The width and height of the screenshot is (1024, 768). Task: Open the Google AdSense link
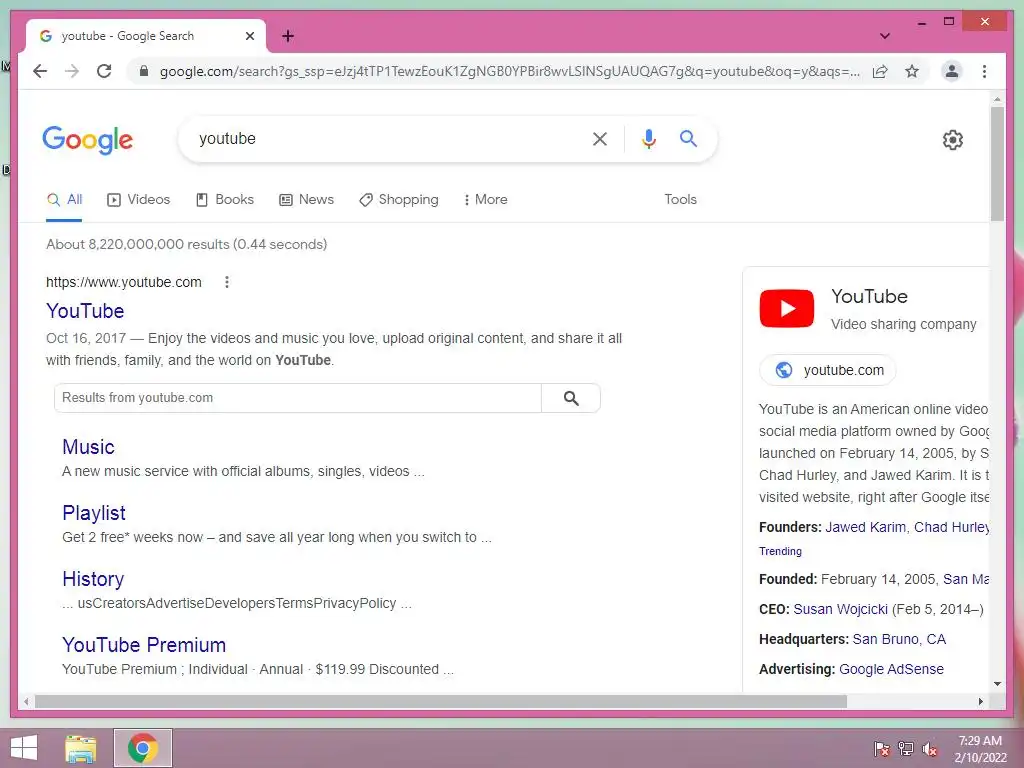(x=891, y=669)
